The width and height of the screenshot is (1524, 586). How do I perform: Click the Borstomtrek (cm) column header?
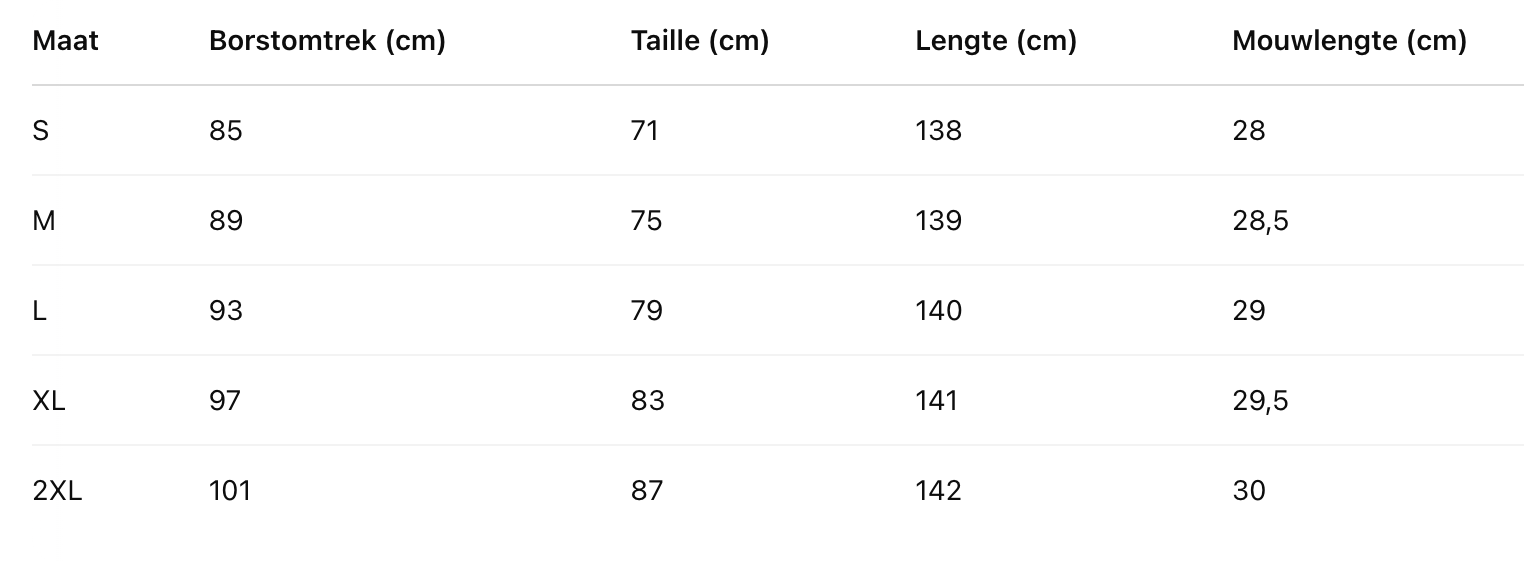pyautogui.click(x=327, y=41)
